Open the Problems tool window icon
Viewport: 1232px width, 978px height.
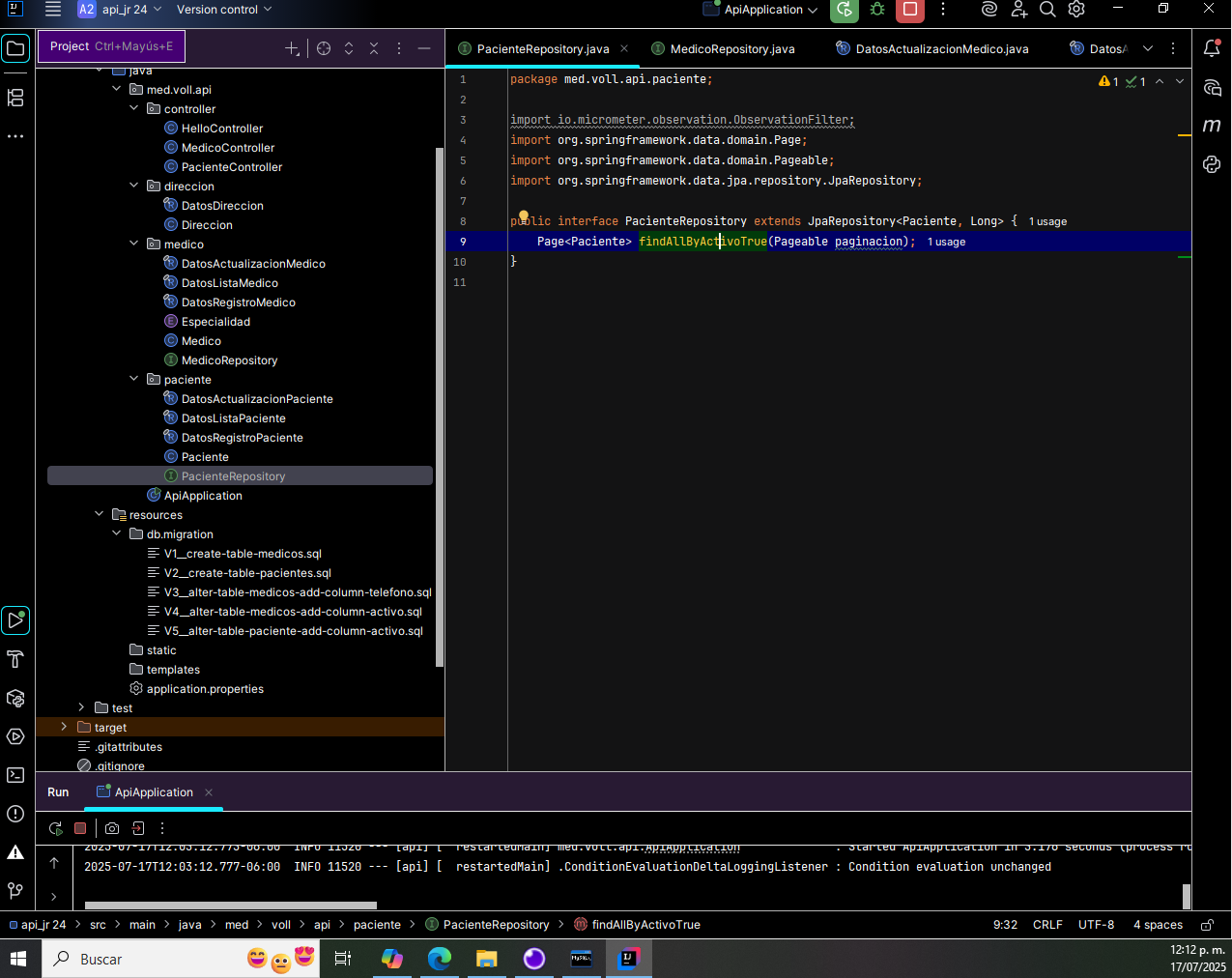[15, 814]
